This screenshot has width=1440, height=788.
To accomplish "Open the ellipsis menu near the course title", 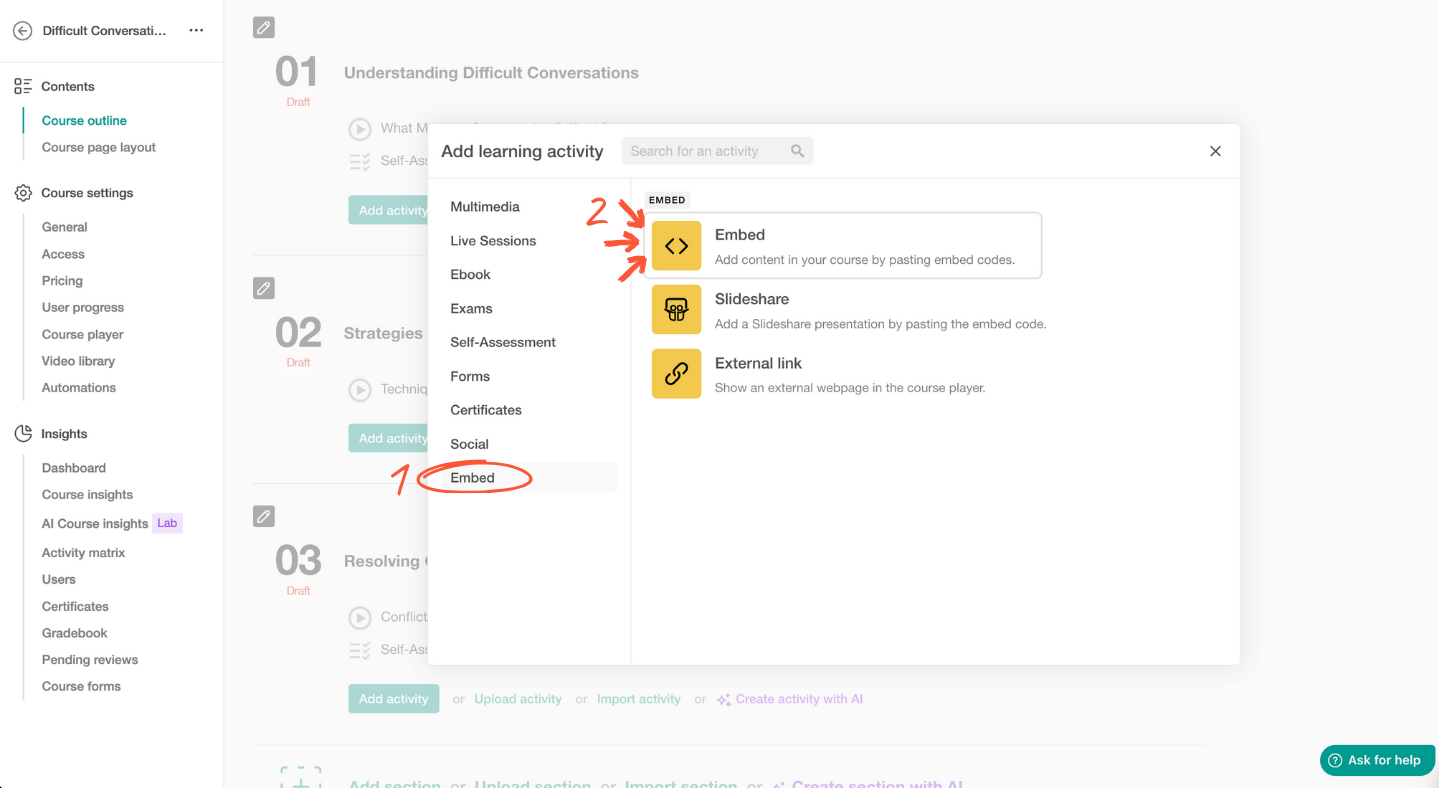I will [x=196, y=30].
